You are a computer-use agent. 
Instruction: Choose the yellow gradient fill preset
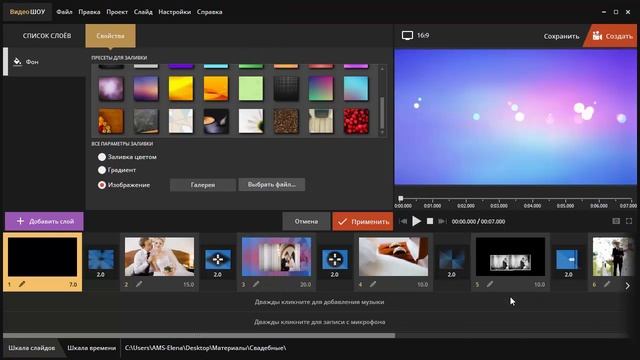click(181, 88)
